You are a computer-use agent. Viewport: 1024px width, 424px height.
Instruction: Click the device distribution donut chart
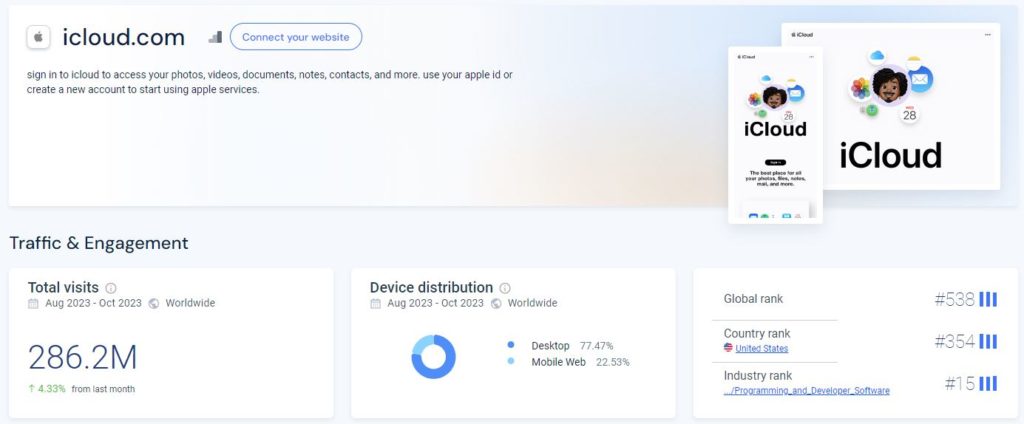pyautogui.click(x=434, y=357)
